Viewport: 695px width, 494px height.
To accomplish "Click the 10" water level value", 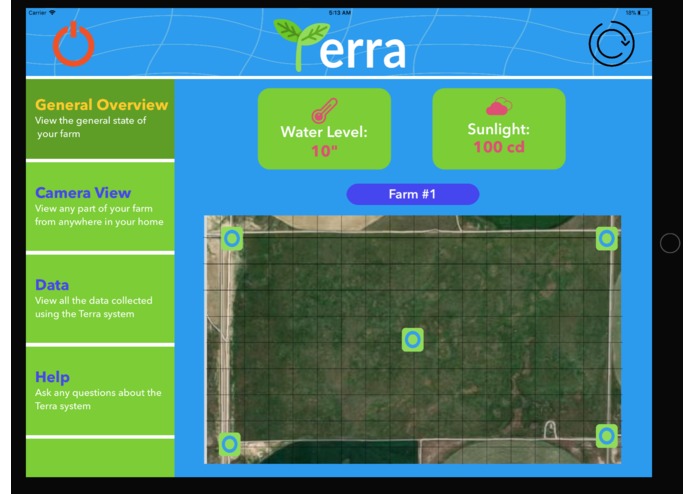I will click(x=324, y=151).
